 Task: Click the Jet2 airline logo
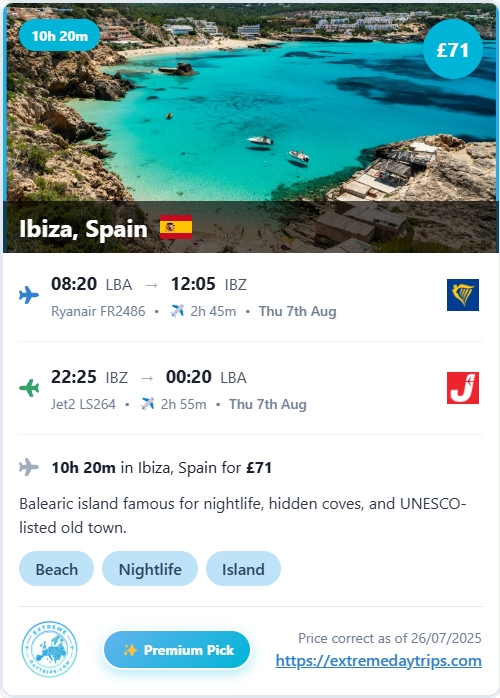click(463, 388)
